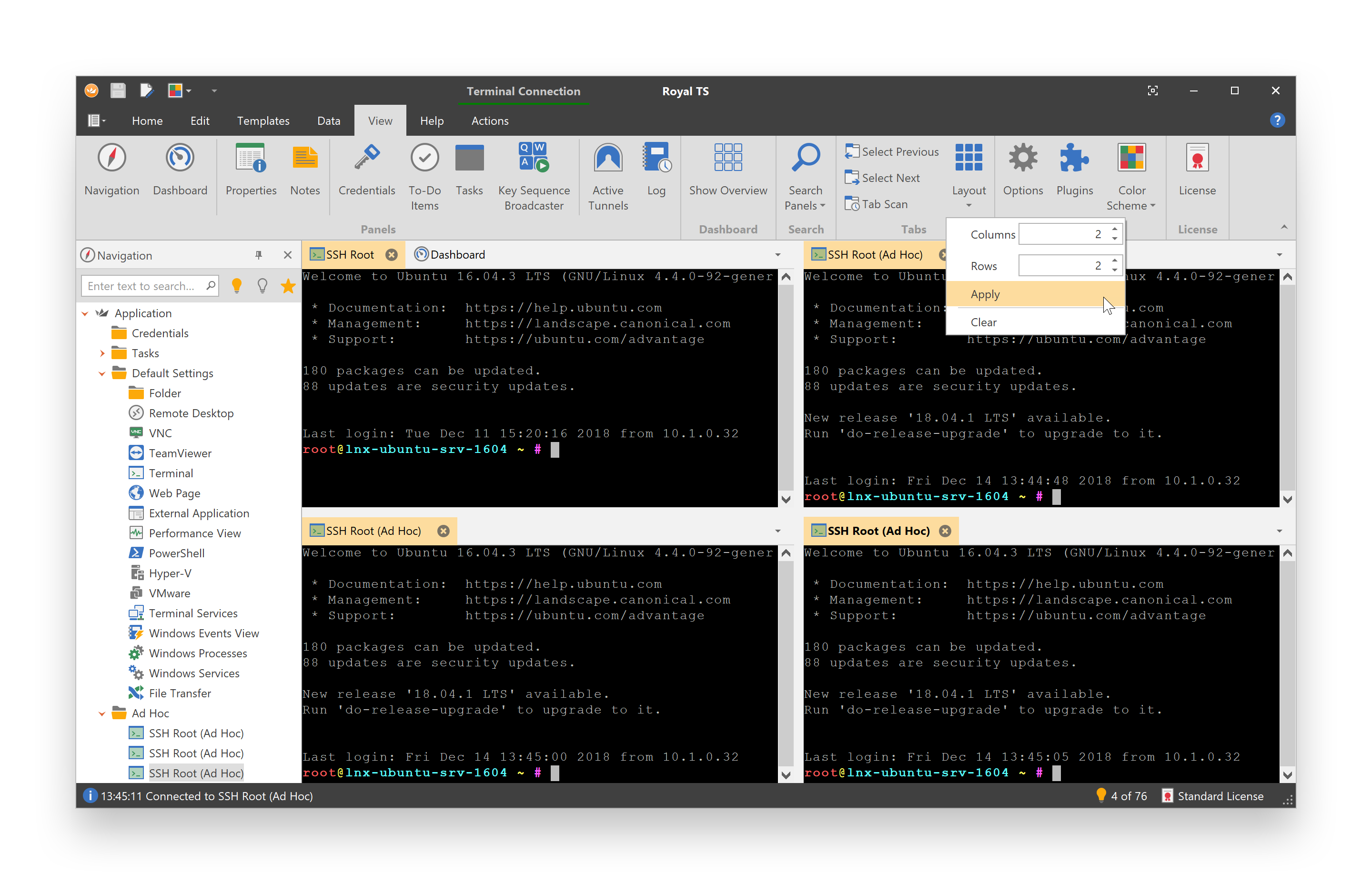Open tab list dropdown of top-left pane
The height and width of the screenshot is (884, 1372).
point(778,255)
